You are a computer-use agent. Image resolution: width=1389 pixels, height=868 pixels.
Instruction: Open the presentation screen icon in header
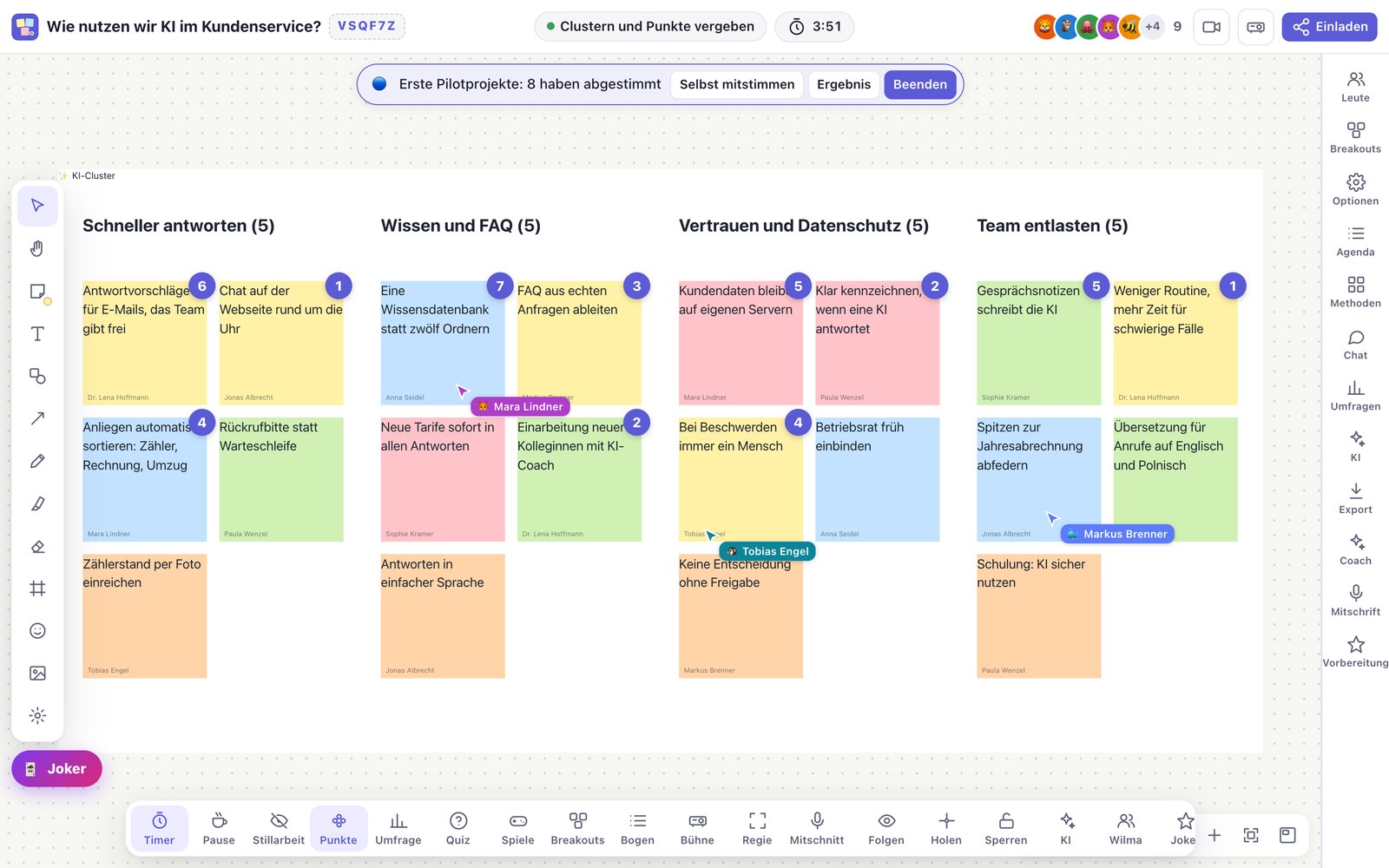pos(1255,27)
